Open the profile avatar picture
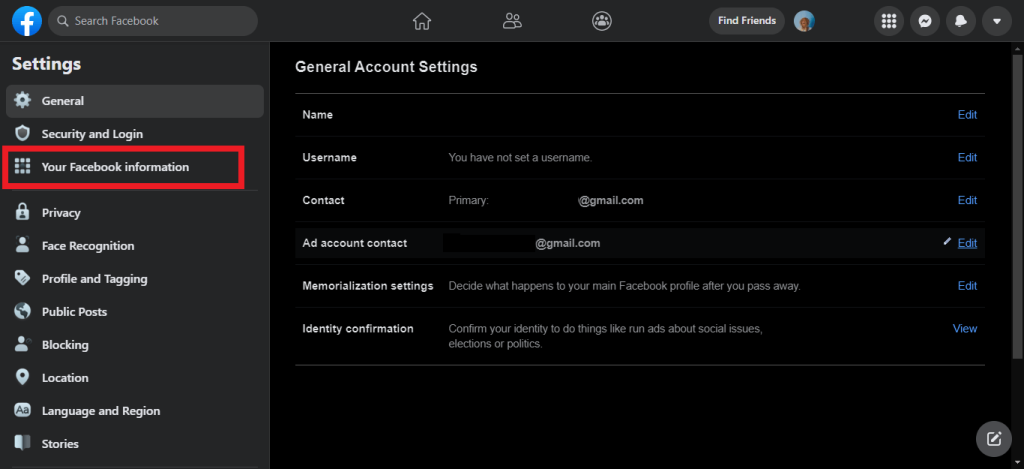Image resolution: width=1024 pixels, height=469 pixels. [804, 21]
